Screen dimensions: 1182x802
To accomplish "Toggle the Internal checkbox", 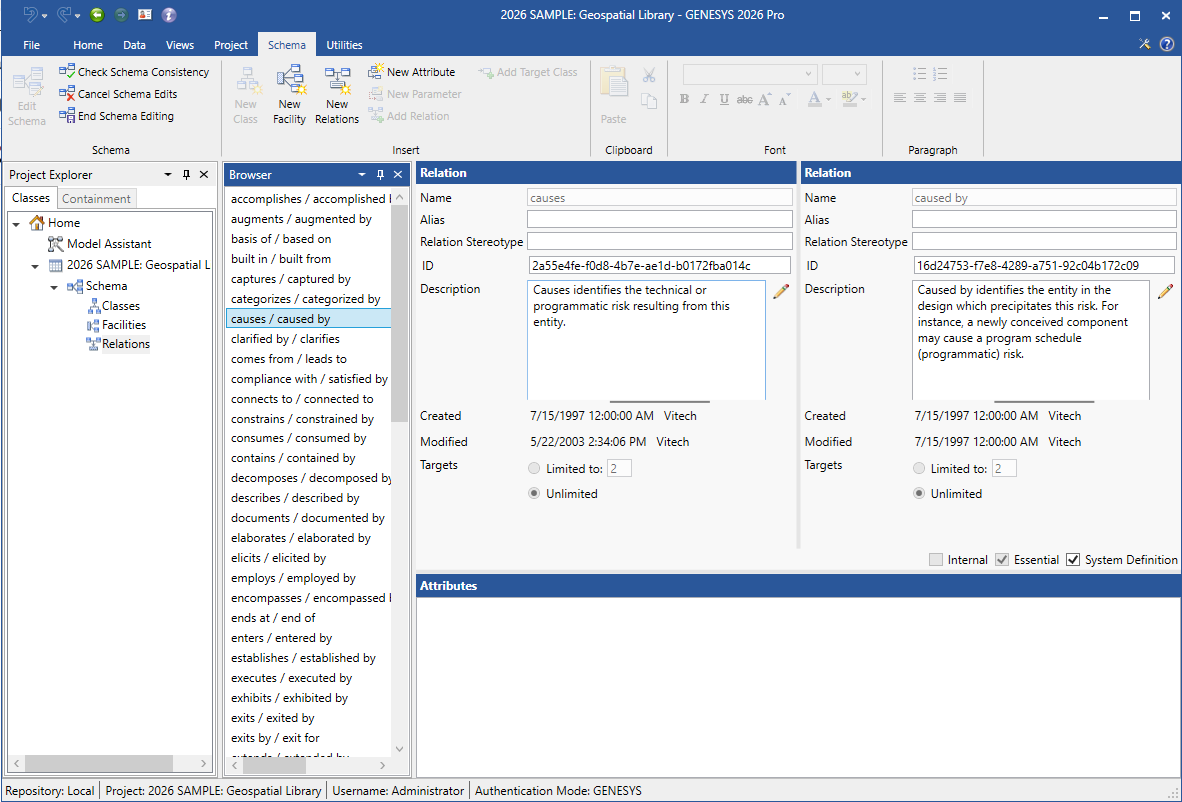I will tap(936, 560).
